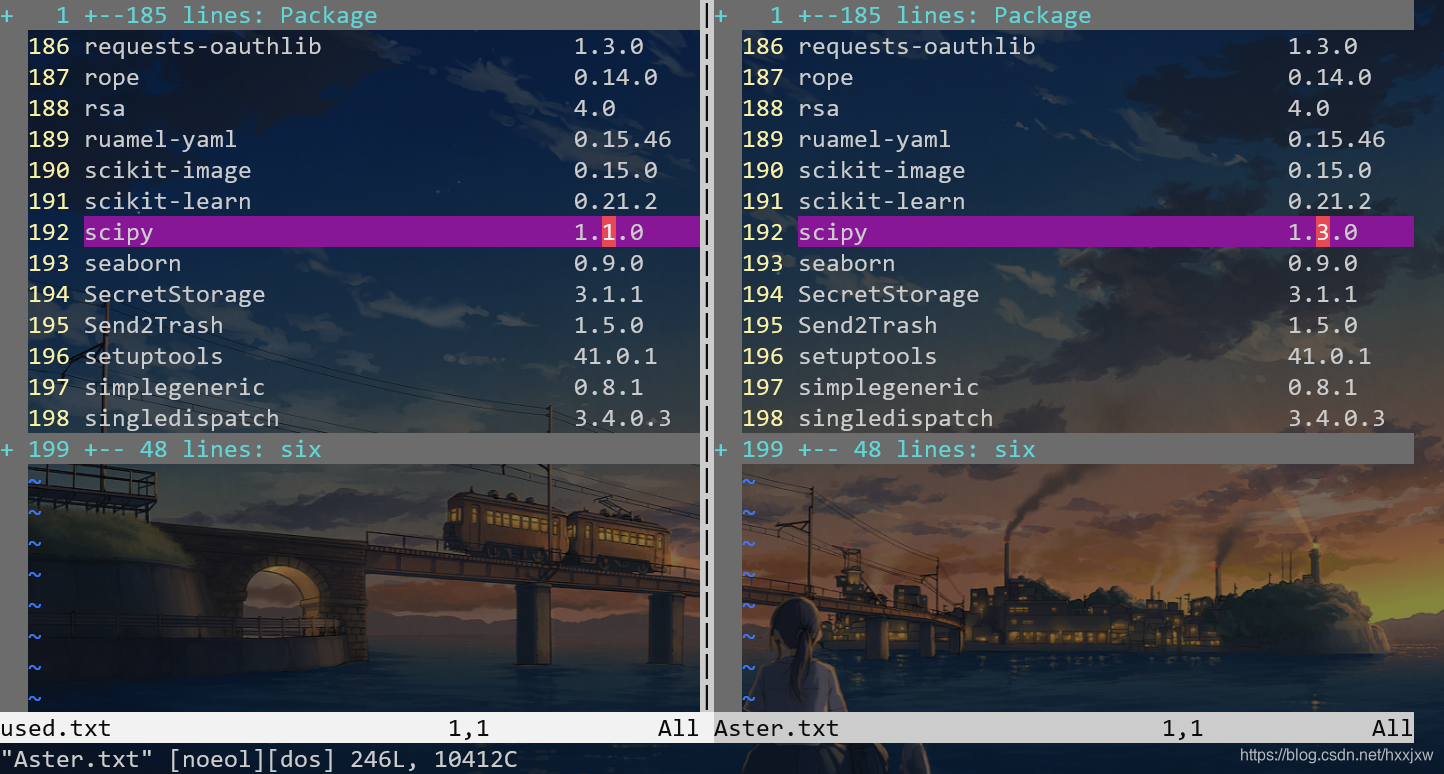Screen dimensions: 1444x774
Task: Click the plus fold marker beside line 1 in left pane
Action: (7, 16)
